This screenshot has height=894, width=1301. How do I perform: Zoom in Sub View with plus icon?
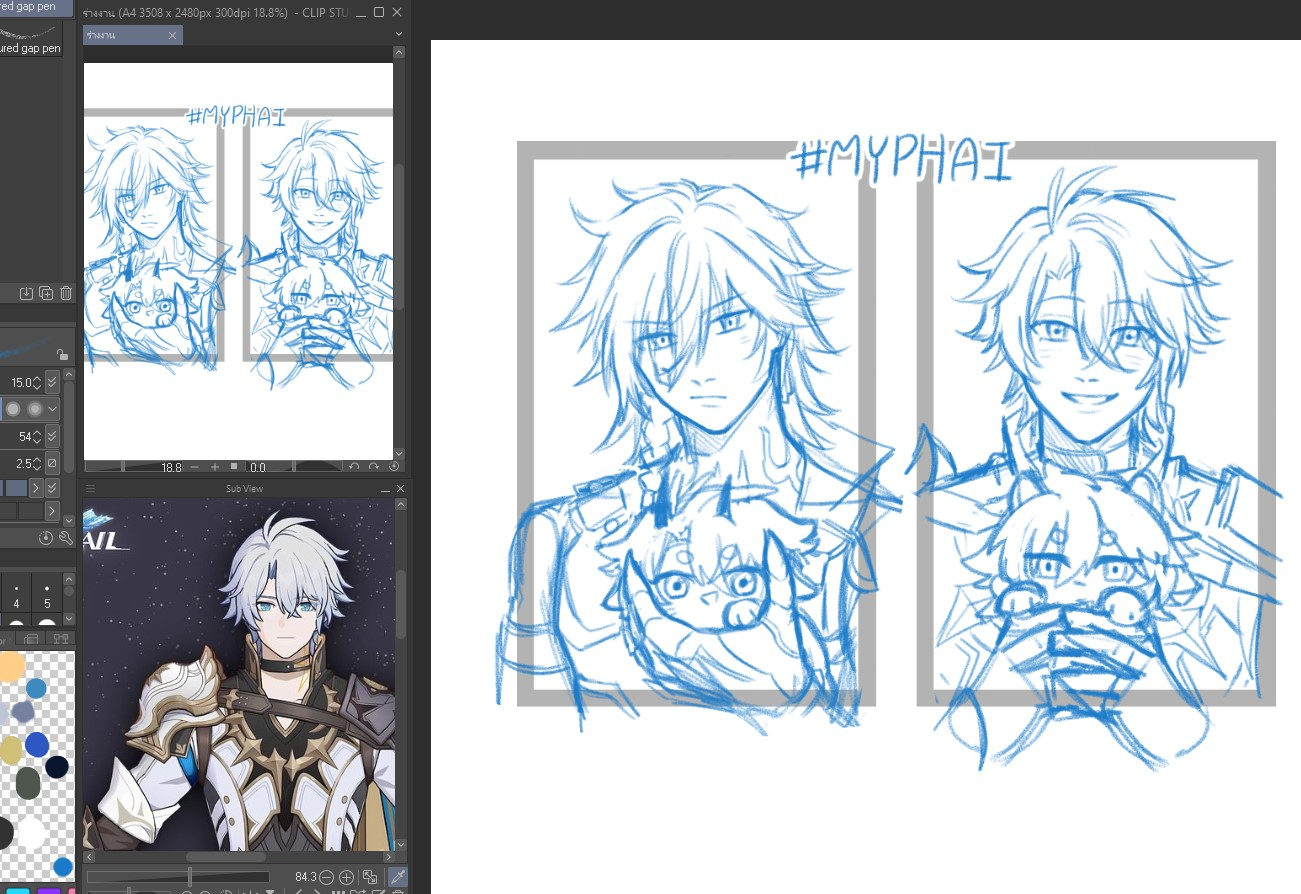[347, 877]
